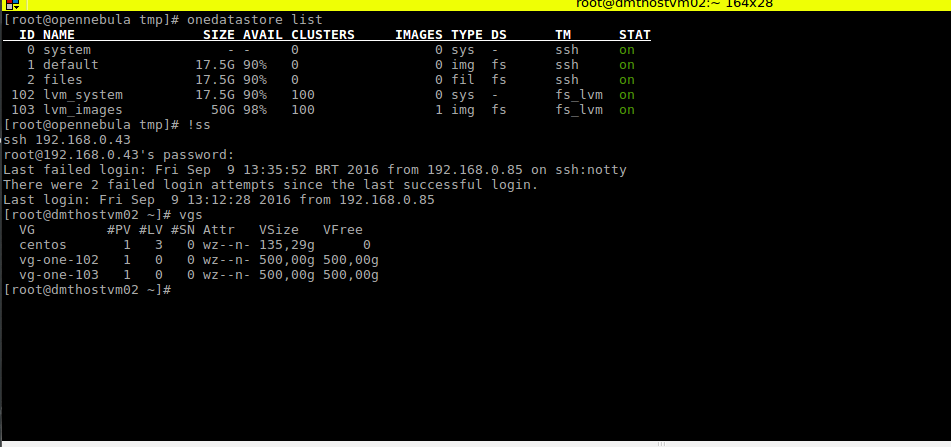Click the 'fil' type in the files row

[463, 80]
